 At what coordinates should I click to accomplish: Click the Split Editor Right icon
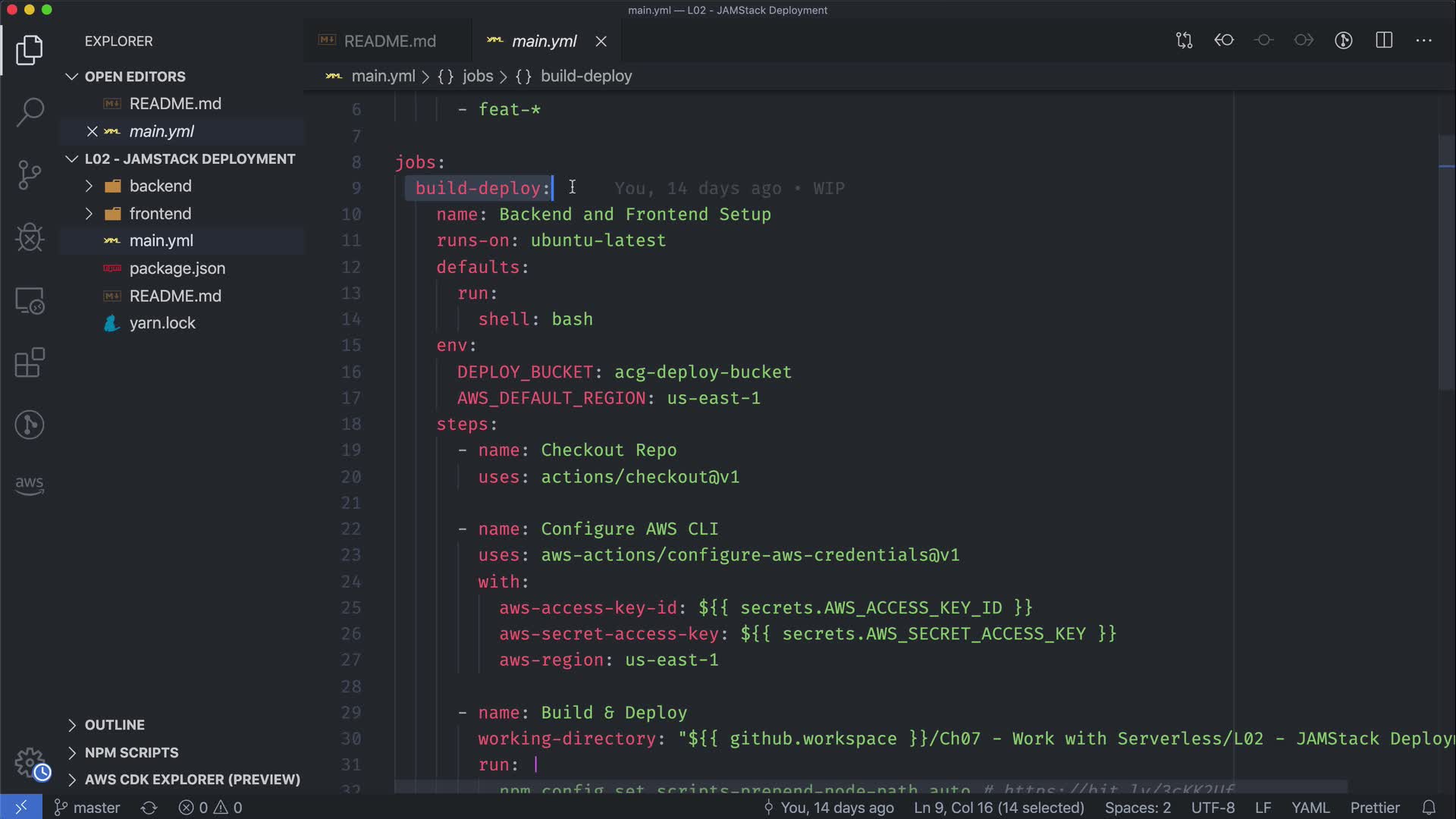point(1384,40)
